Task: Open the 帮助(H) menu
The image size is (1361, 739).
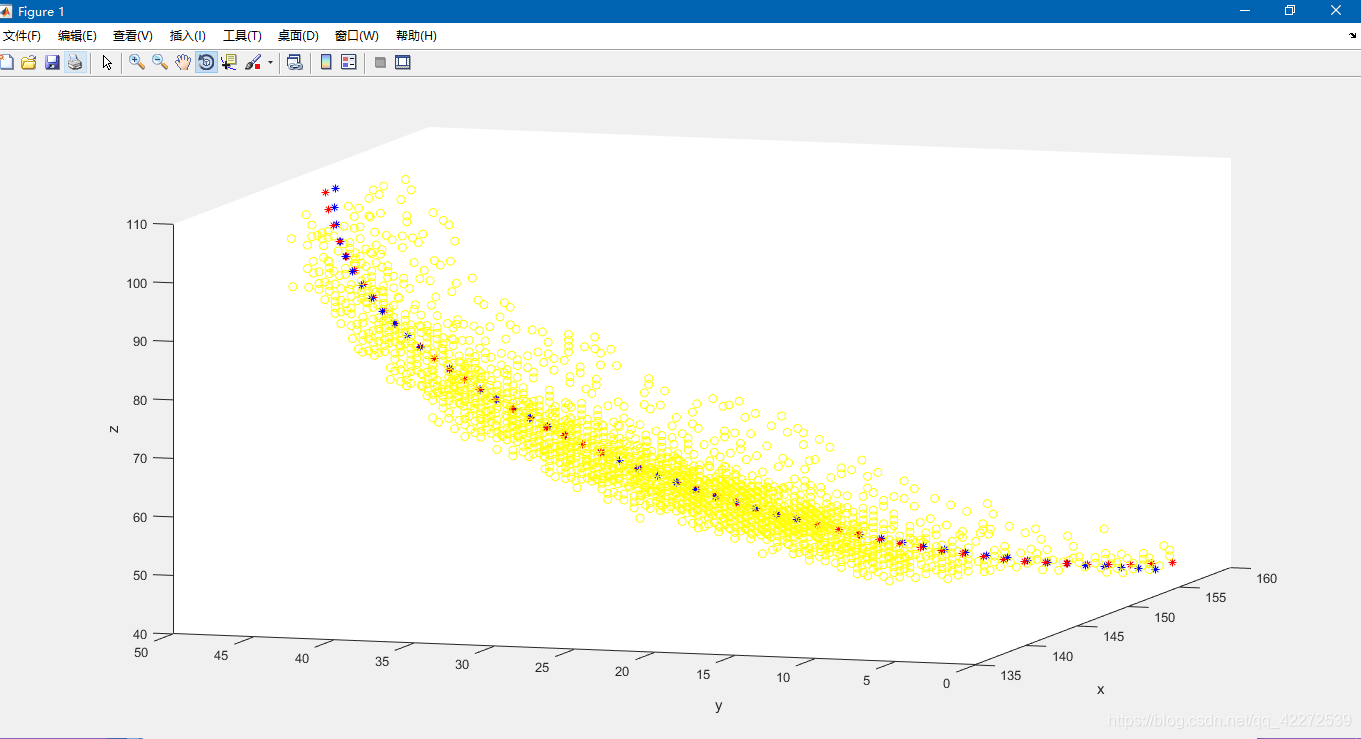Action: (x=416, y=36)
